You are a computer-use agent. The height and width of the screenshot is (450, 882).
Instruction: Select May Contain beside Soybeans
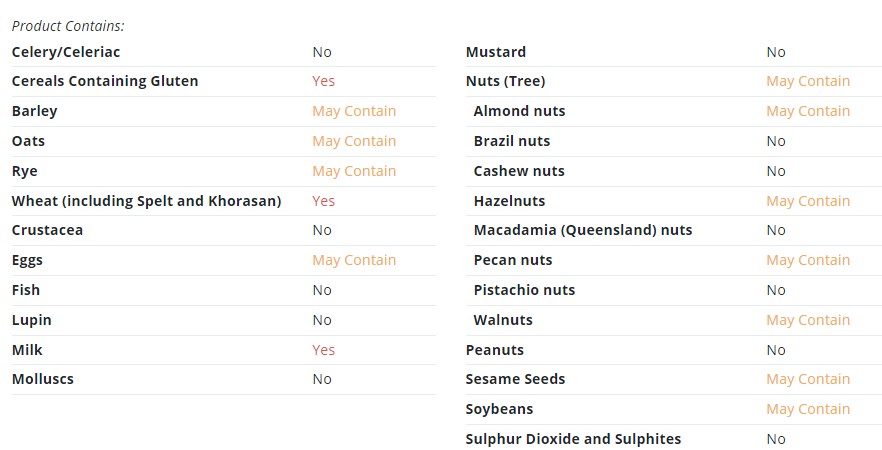tap(808, 410)
